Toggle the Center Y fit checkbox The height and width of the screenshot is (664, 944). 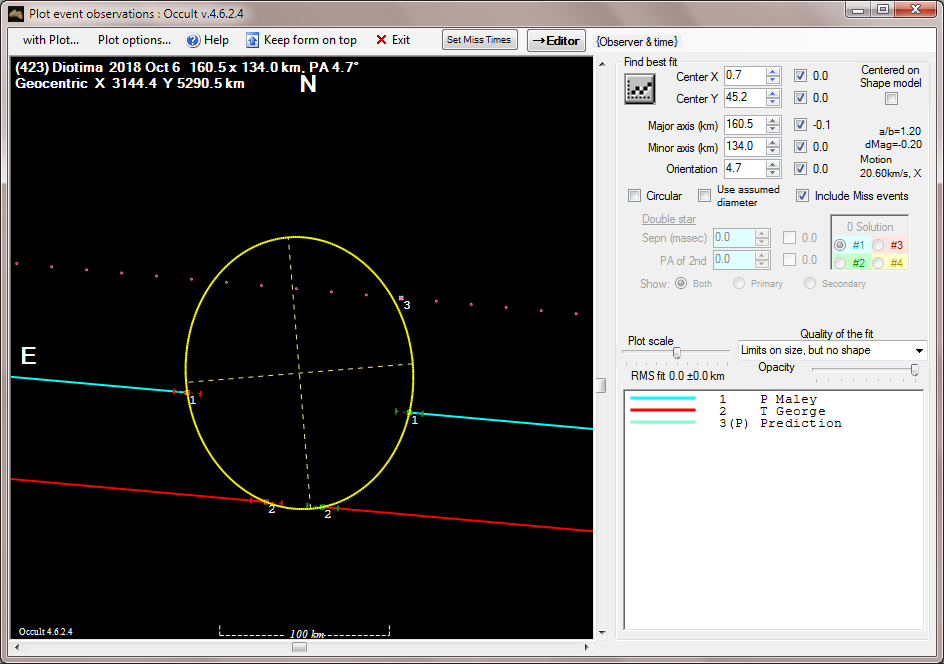pyautogui.click(x=800, y=98)
